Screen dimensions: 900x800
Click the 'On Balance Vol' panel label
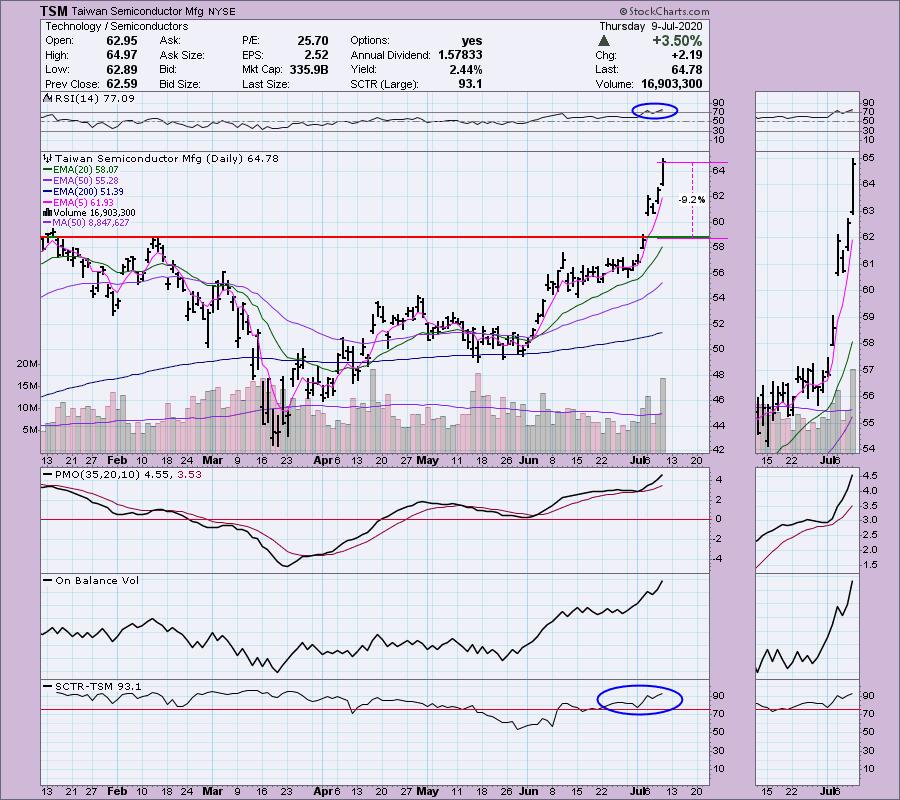97,581
